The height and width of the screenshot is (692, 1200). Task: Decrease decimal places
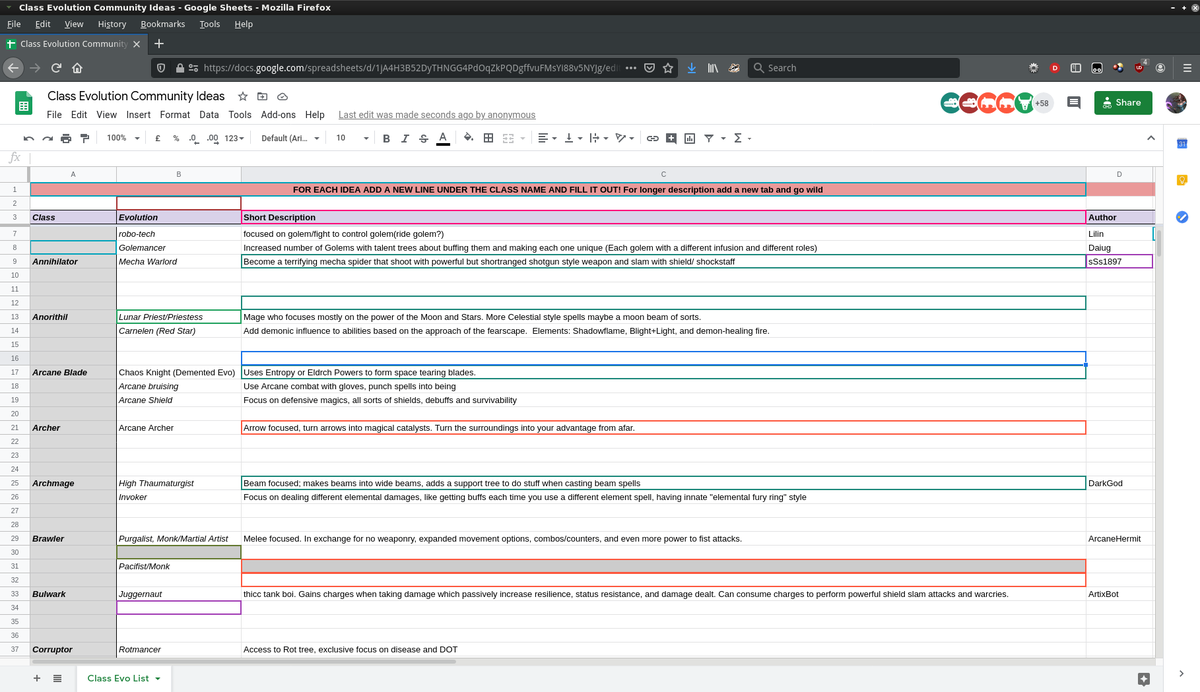[x=193, y=138]
